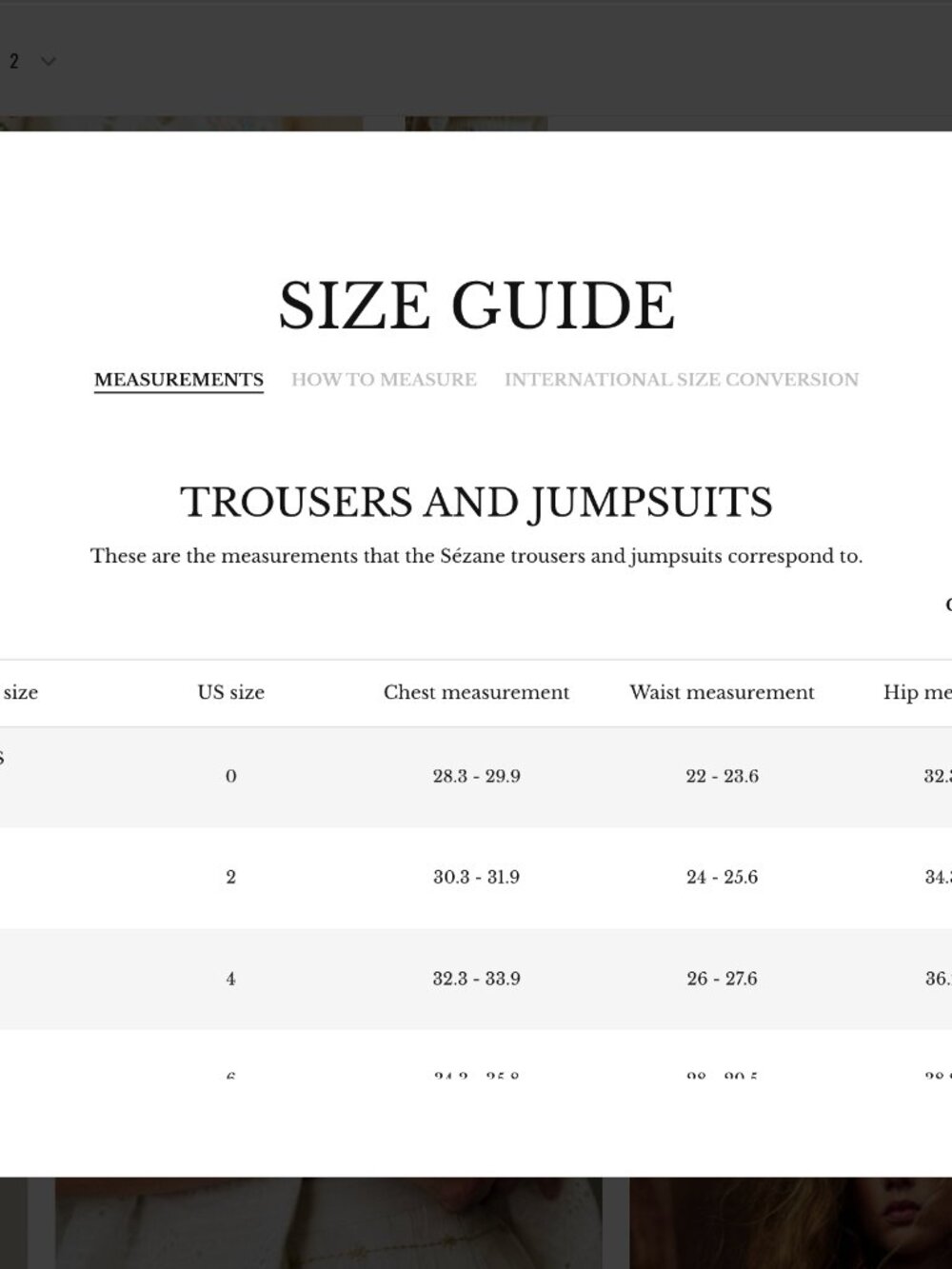
Task: Click the dimmed product photo below the modal
Action: point(328,1223)
